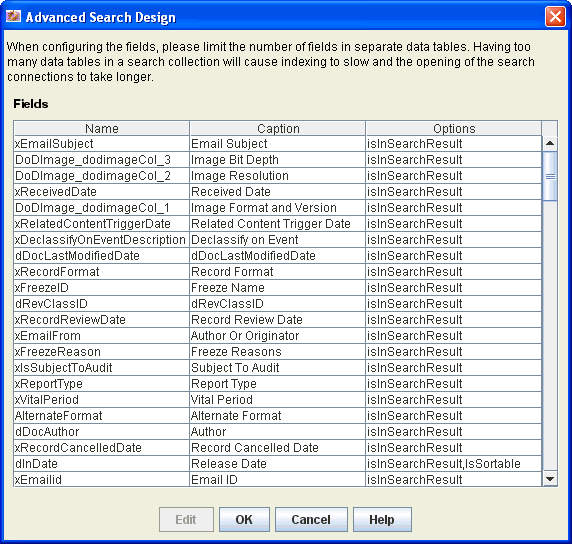This screenshot has height=544, width=572.
Task: Click Related Content Trigger Date caption
Action: coord(278,224)
